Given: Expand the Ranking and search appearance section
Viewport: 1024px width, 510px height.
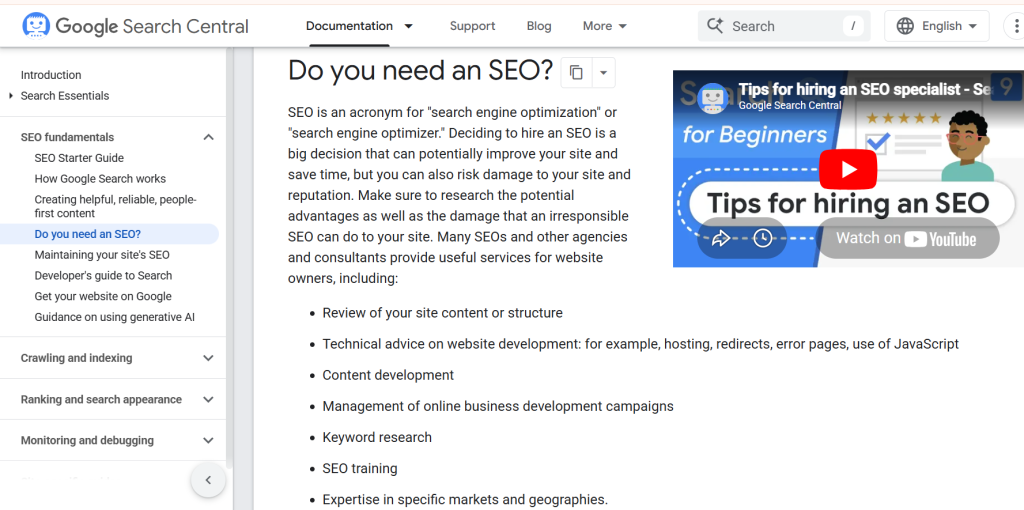Looking at the screenshot, I should point(208,399).
